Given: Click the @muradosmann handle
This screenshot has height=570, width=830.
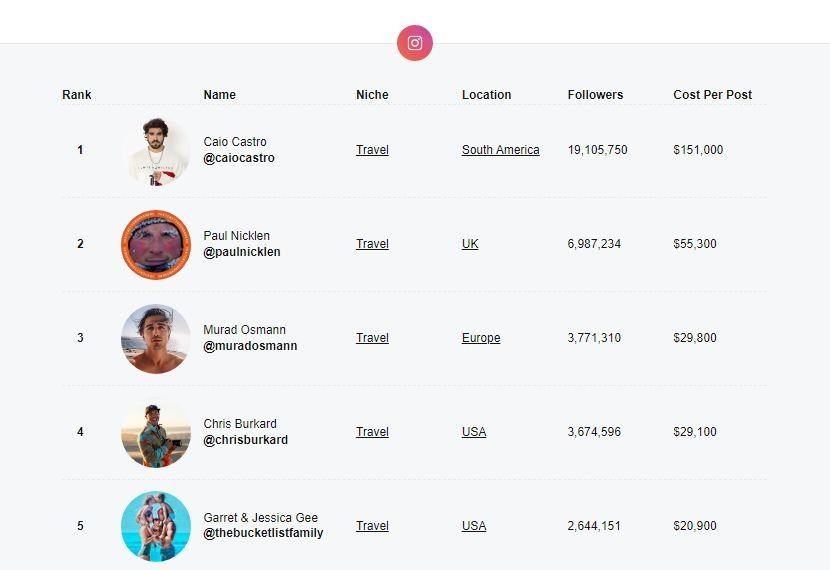Looking at the screenshot, I should click(x=250, y=346).
